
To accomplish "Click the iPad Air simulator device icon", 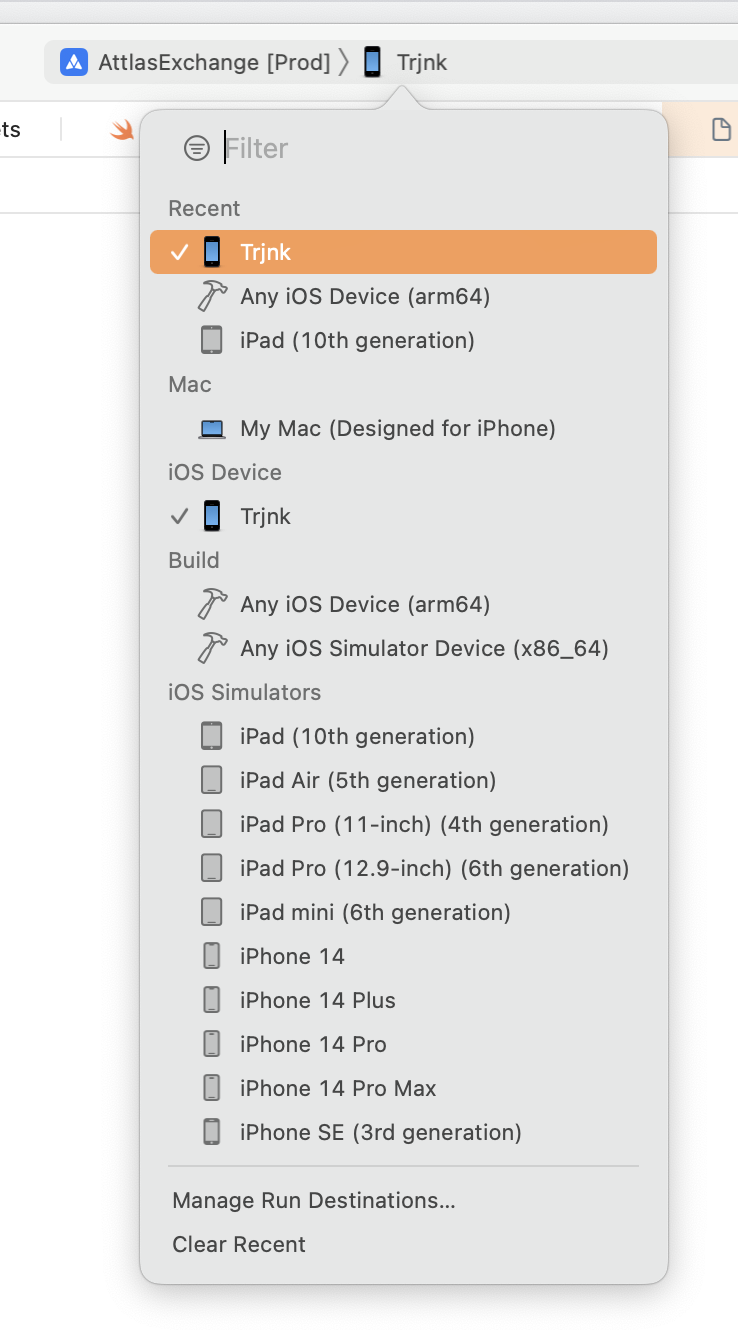I will click(x=212, y=780).
